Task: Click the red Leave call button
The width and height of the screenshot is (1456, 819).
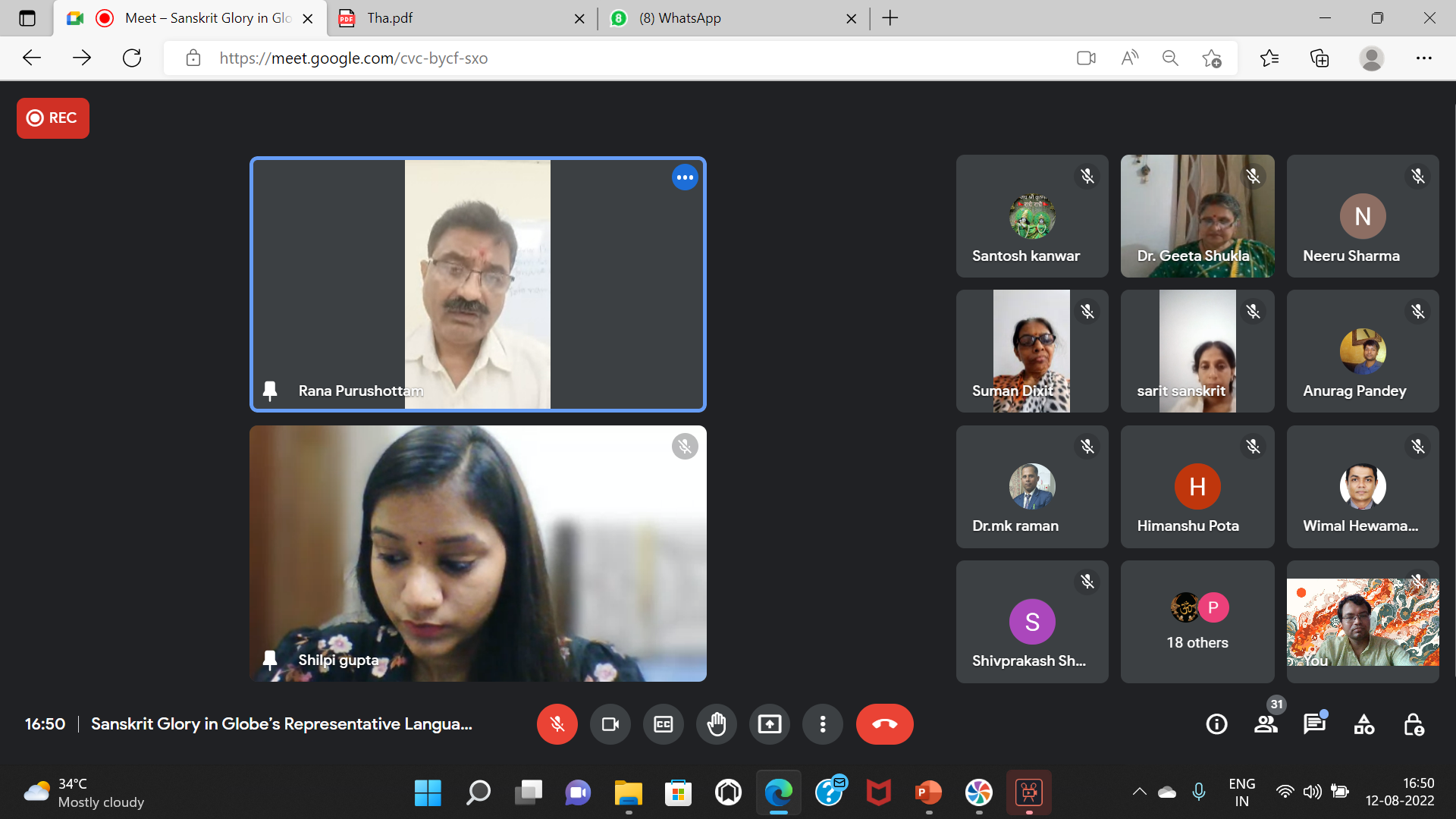Action: [x=884, y=724]
